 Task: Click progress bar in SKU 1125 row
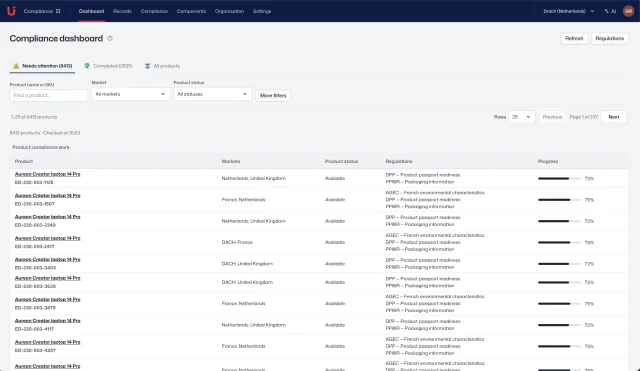559,178
